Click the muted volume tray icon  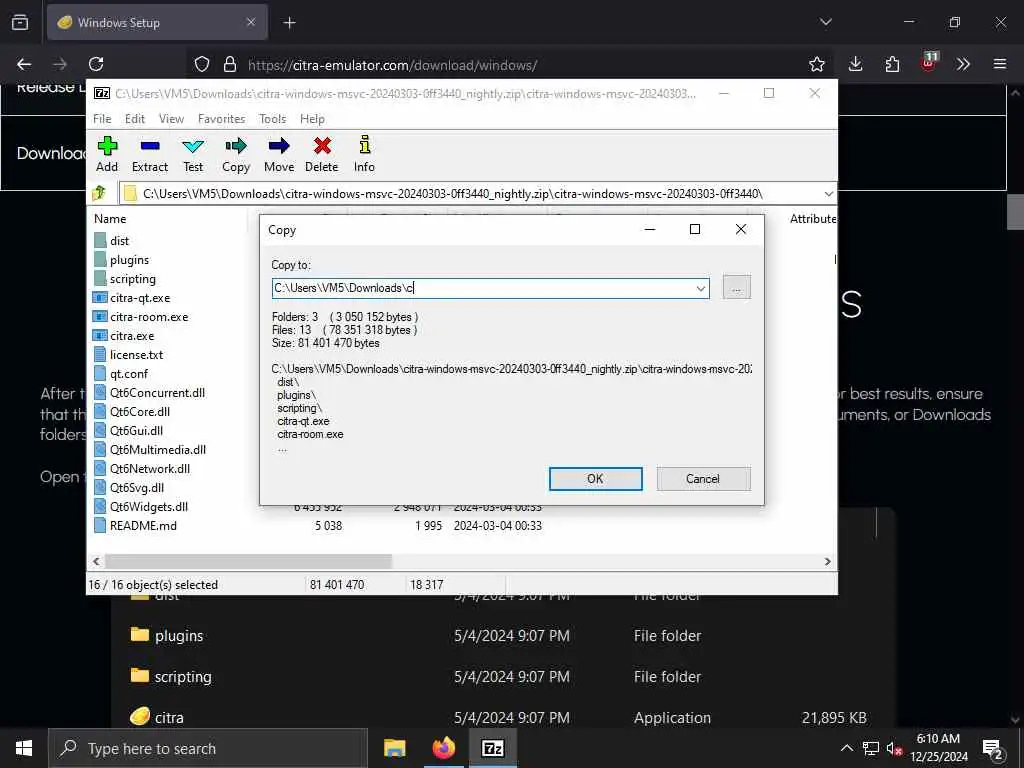[x=893, y=748]
